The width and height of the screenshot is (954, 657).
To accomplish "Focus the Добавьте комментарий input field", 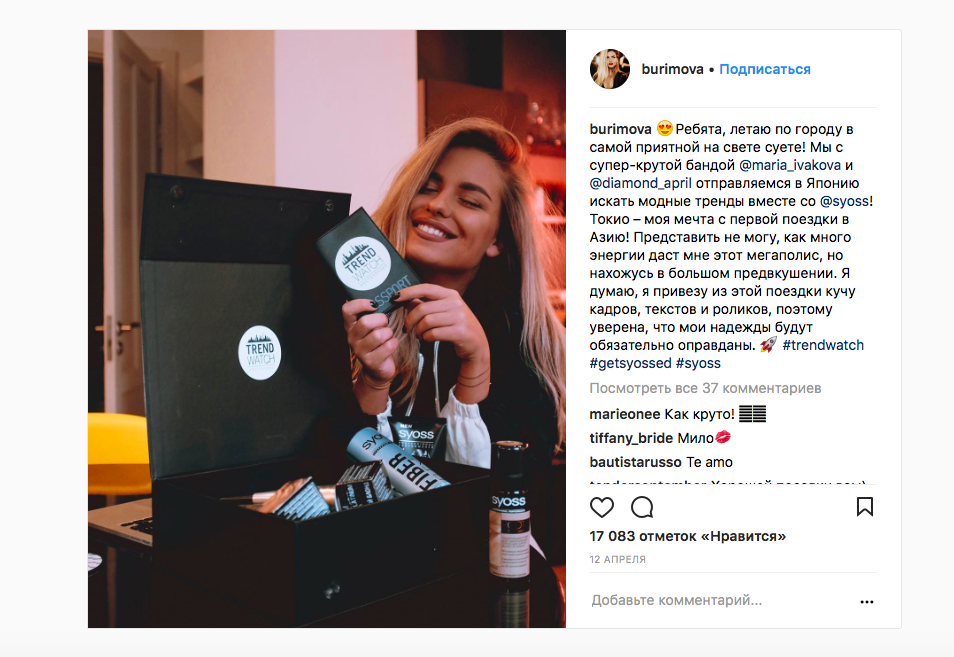I will (721, 601).
